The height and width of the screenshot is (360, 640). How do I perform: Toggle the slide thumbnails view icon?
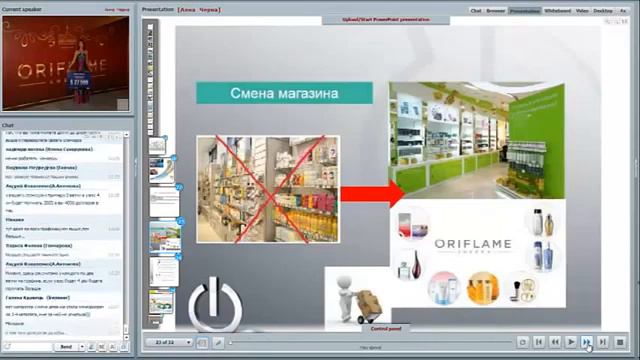pyautogui.click(x=202, y=343)
